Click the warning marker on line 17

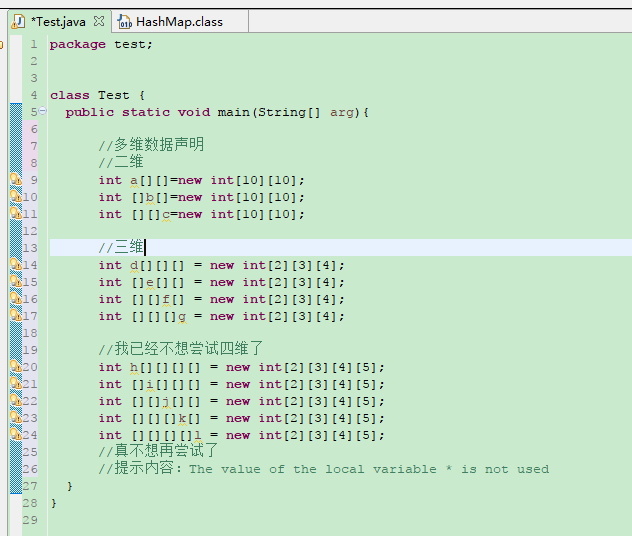(x=16, y=315)
